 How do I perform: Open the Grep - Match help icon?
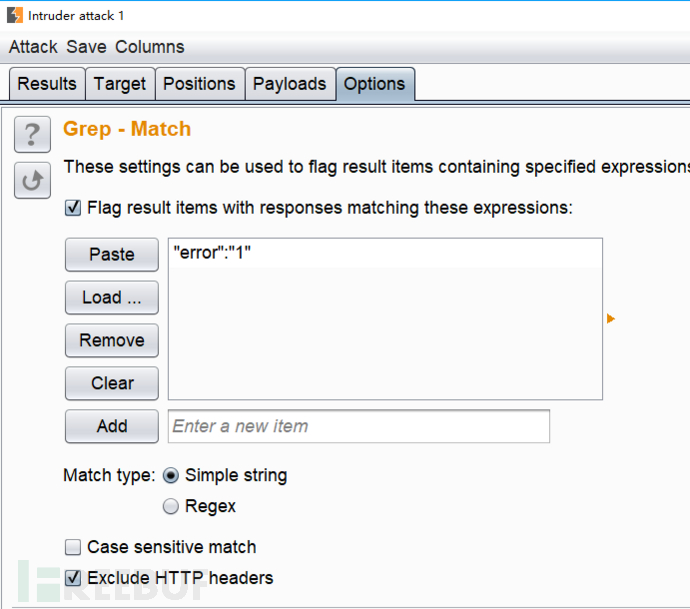pos(32,134)
